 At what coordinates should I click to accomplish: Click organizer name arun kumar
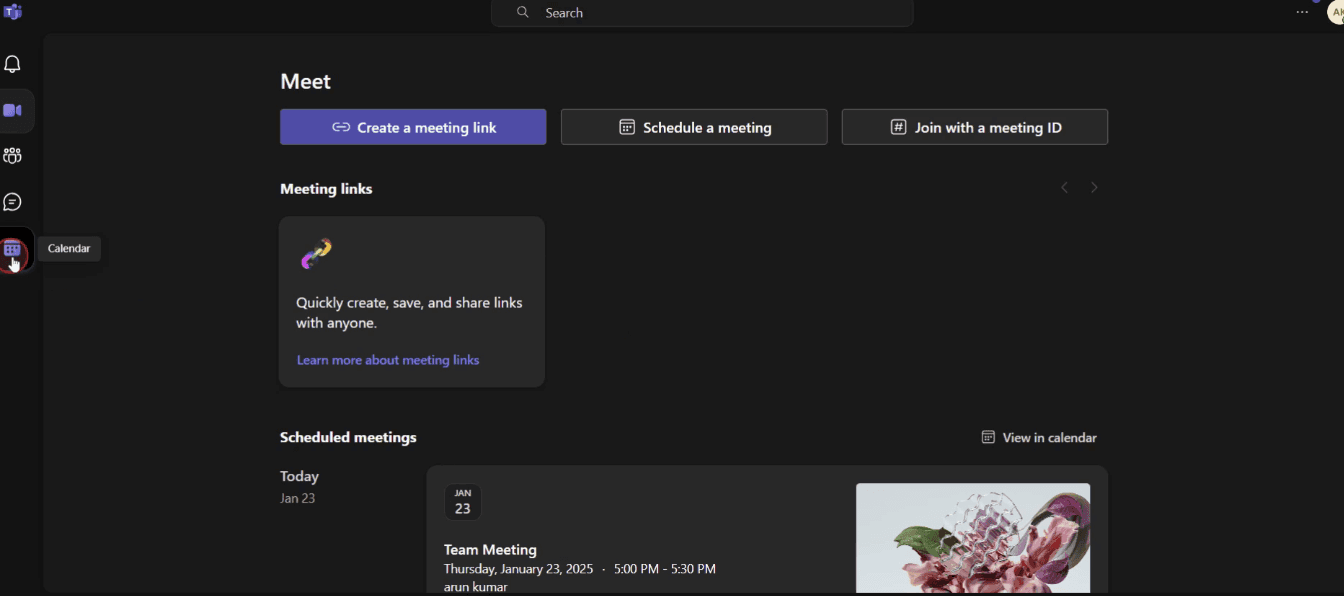point(476,587)
